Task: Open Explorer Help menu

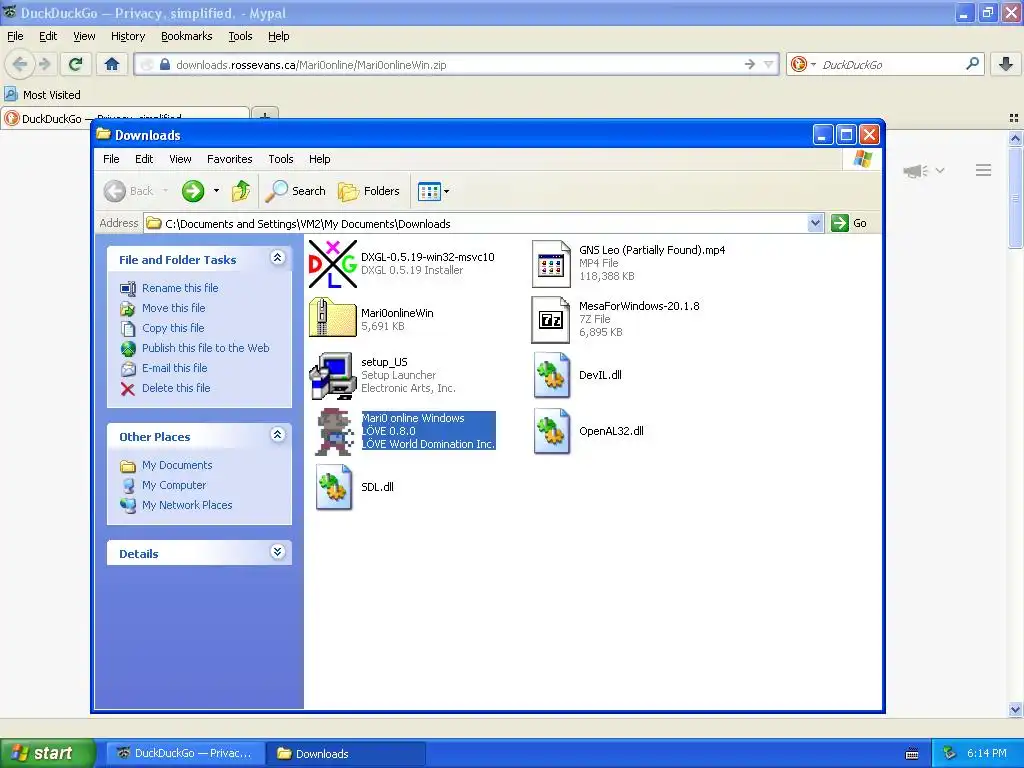Action: tap(319, 159)
